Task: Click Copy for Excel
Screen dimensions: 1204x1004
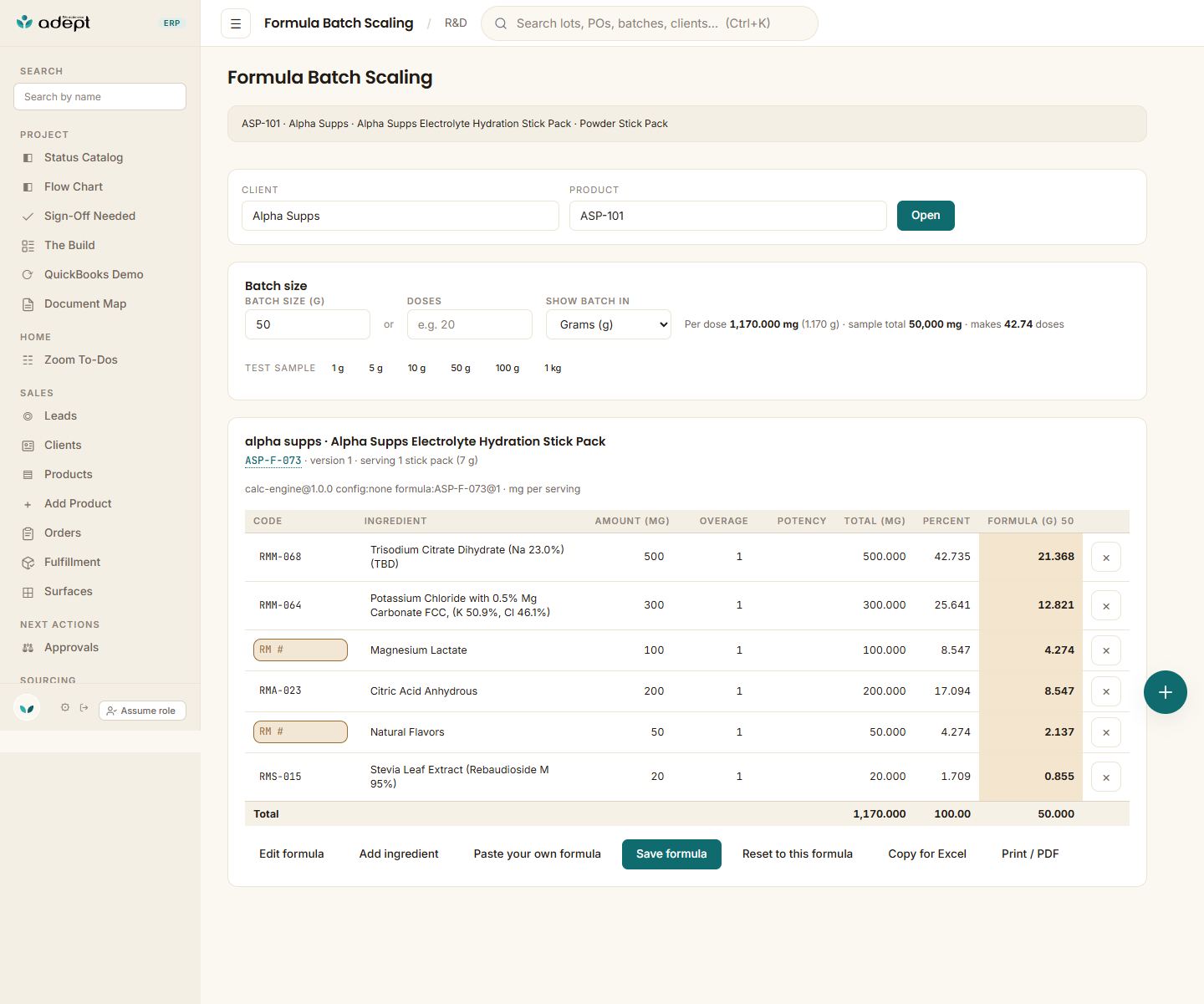Action: click(927, 854)
